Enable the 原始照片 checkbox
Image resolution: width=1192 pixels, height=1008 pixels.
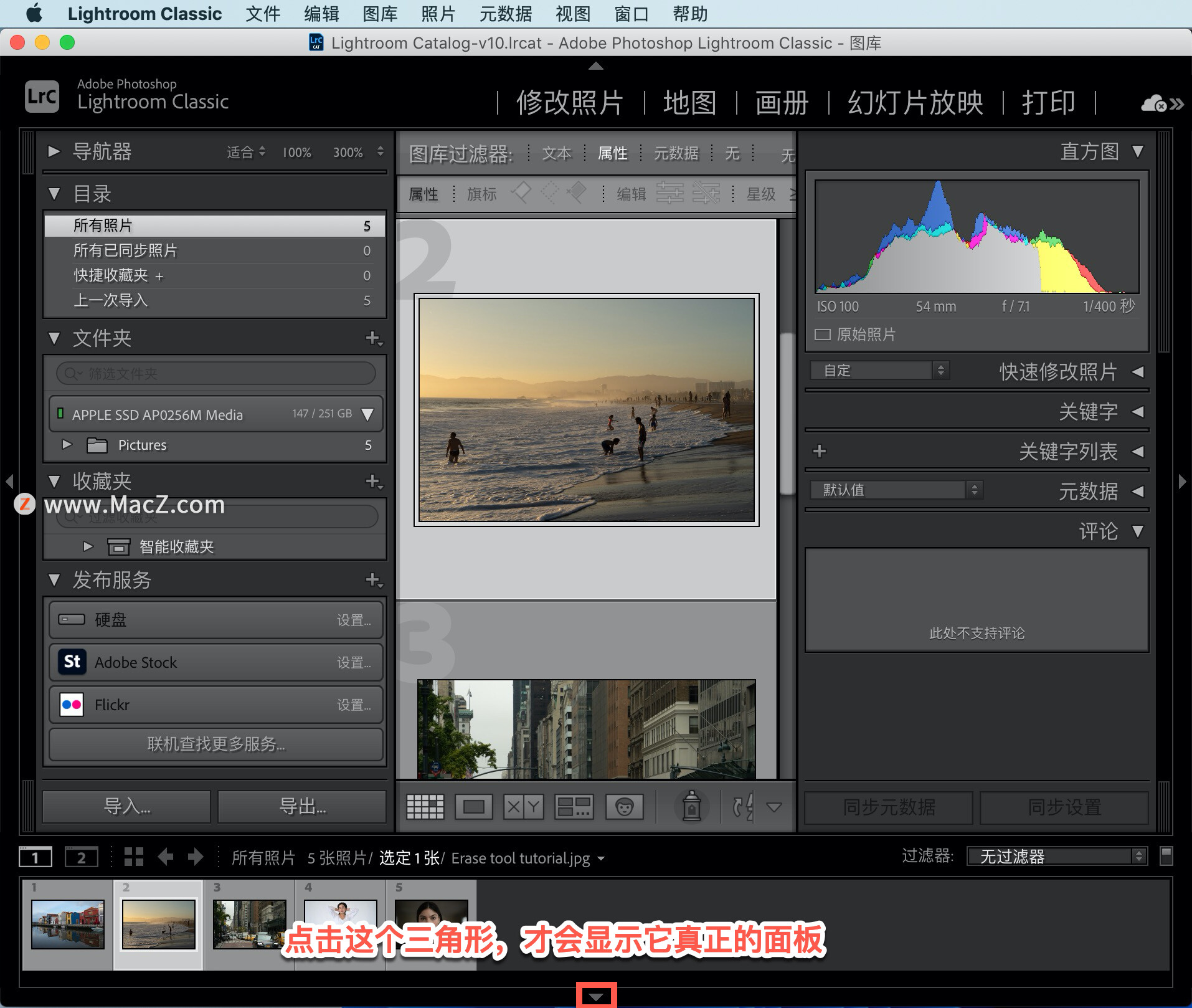pos(823,335)
